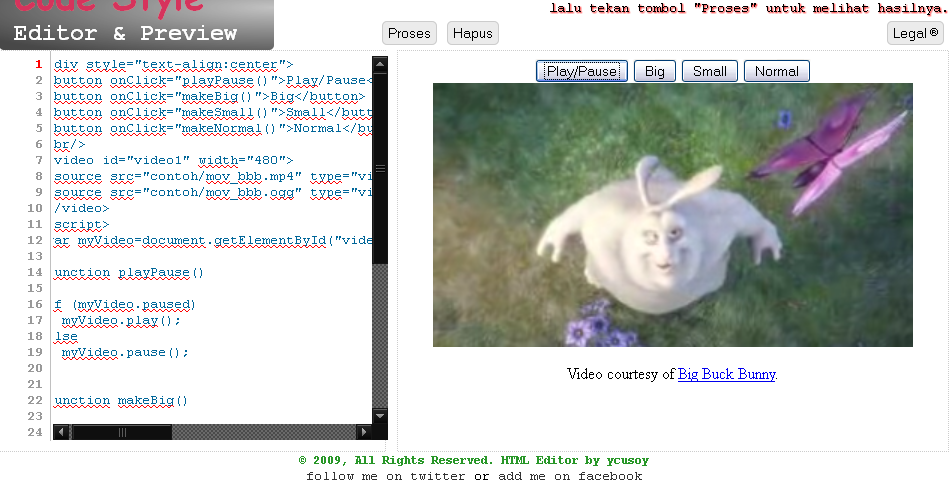Reset video size with Normal button
Image resolution: width=949 pixels, height=487 pixels.
pyautogui.click(x=777, y=71)
